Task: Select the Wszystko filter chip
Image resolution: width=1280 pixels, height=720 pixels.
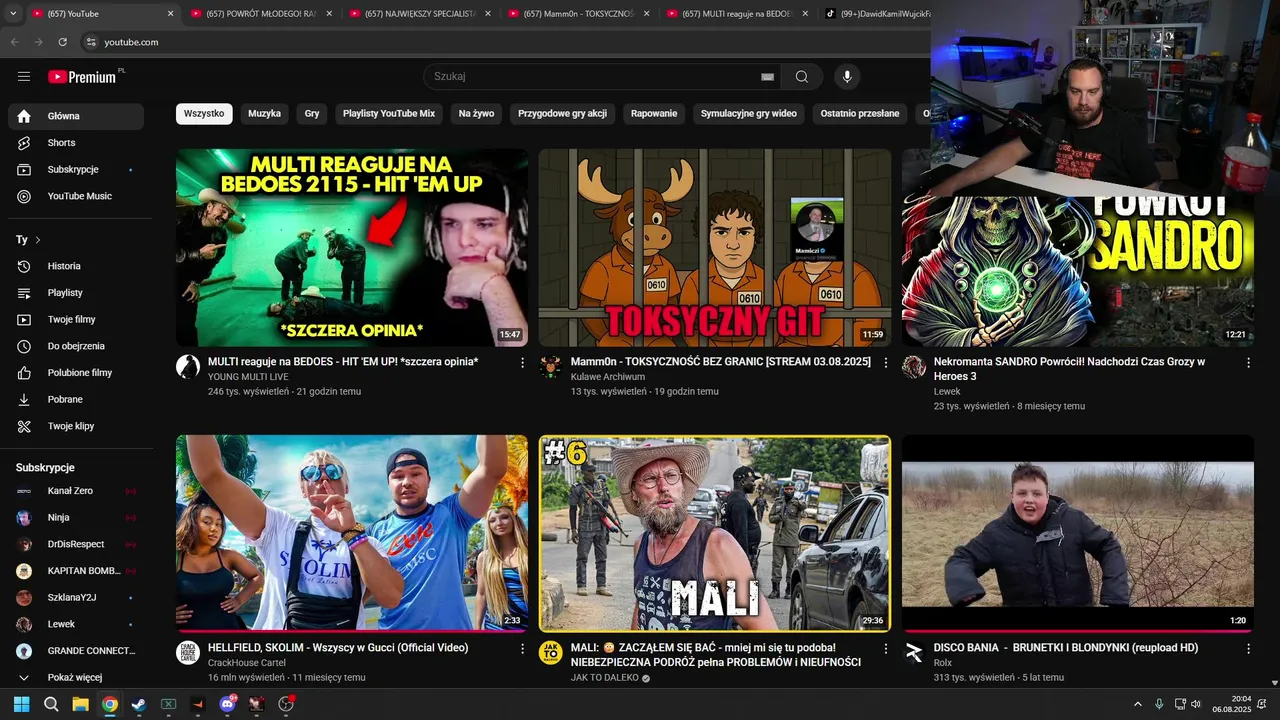Action: click(x=204, y=114)
